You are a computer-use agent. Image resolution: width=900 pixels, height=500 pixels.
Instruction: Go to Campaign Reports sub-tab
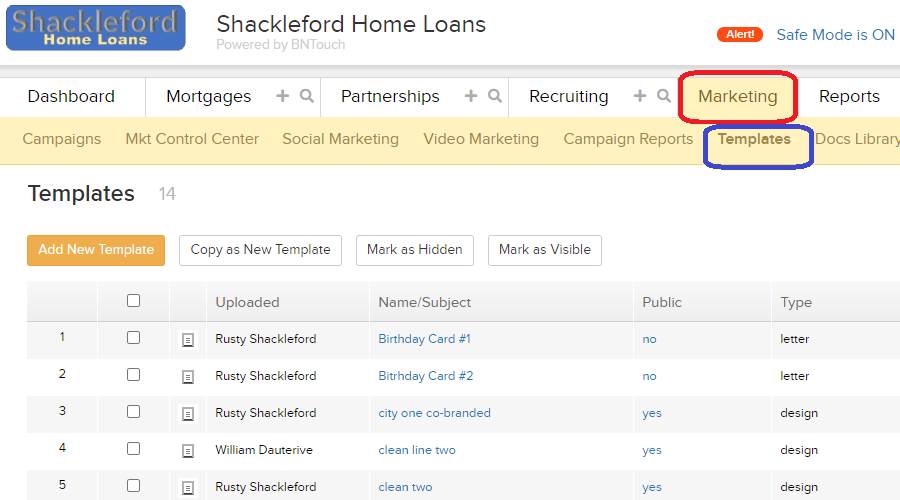[628, 139]
